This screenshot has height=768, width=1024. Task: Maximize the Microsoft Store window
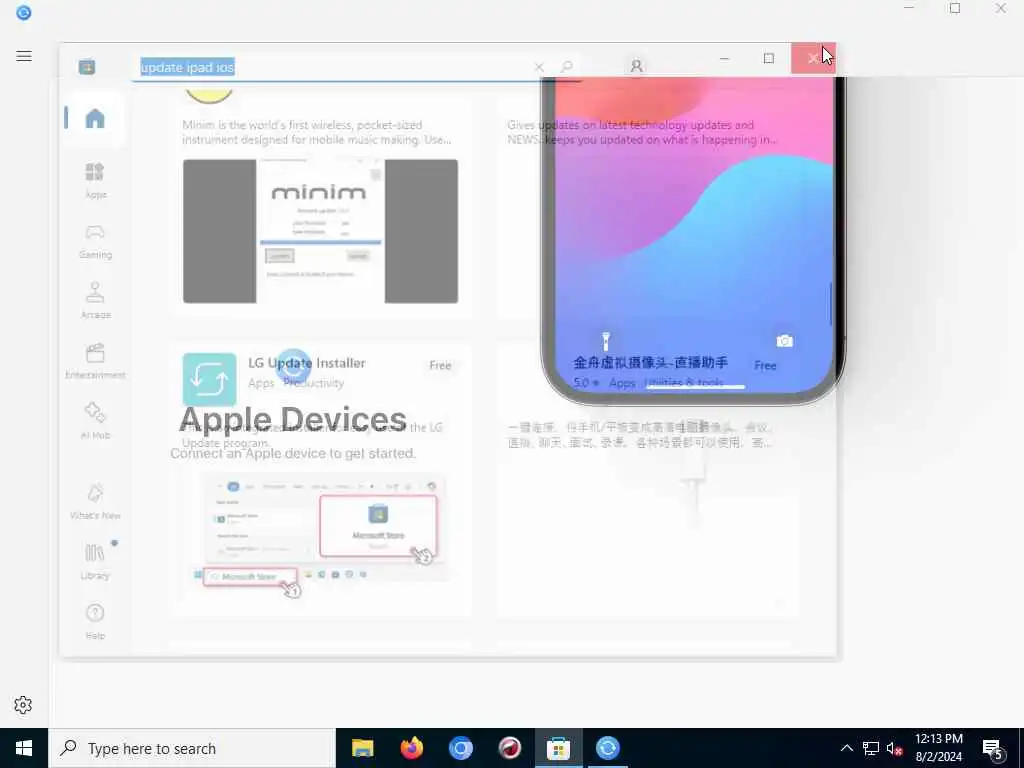point(769,59)
